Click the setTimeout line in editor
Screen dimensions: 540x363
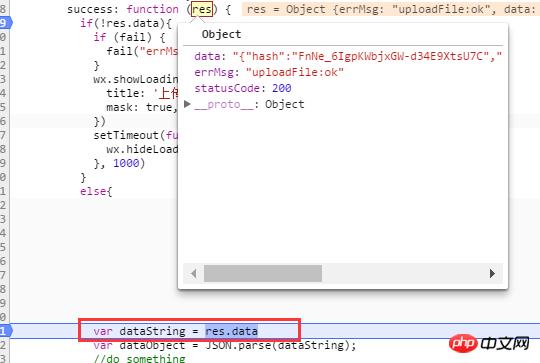pyautogui.click(x=136, y=135)
